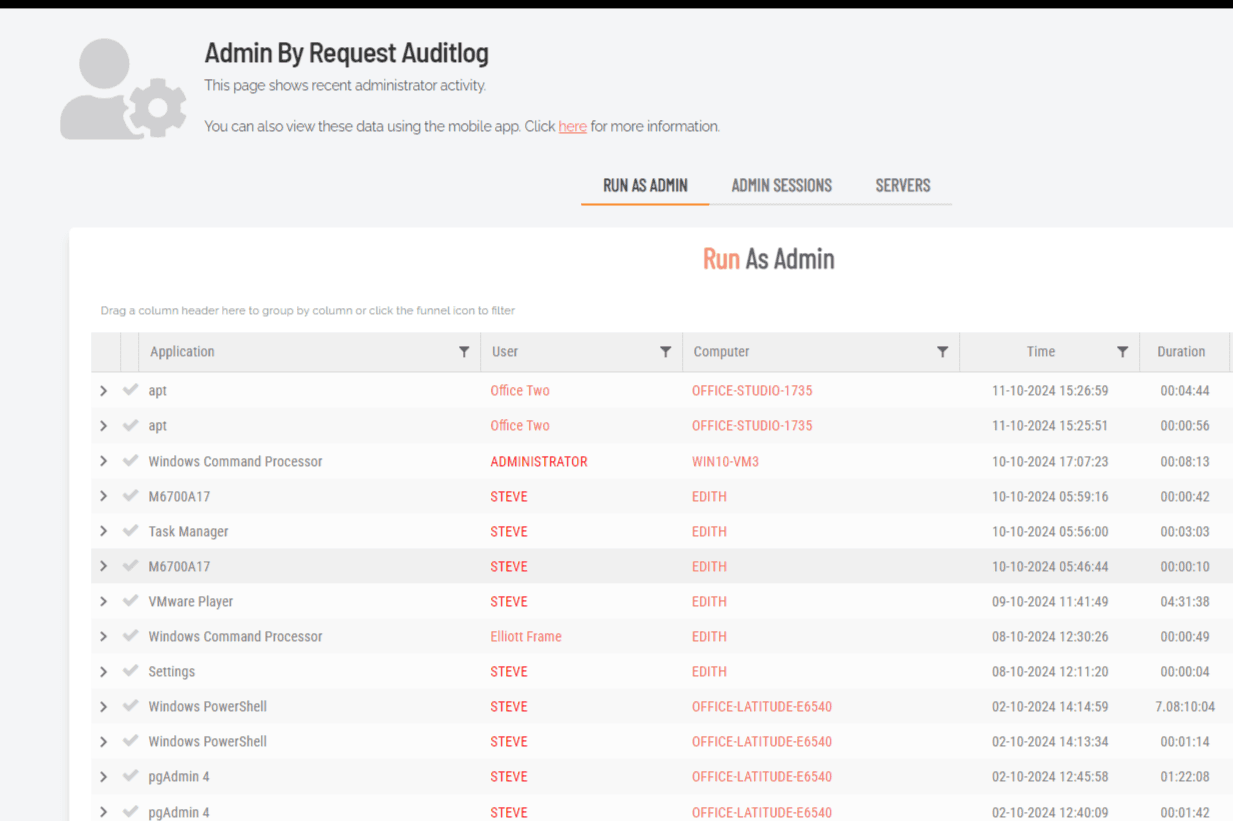Click checkmark icon on 15:26:59 apt row

click(x=130, y=390)
